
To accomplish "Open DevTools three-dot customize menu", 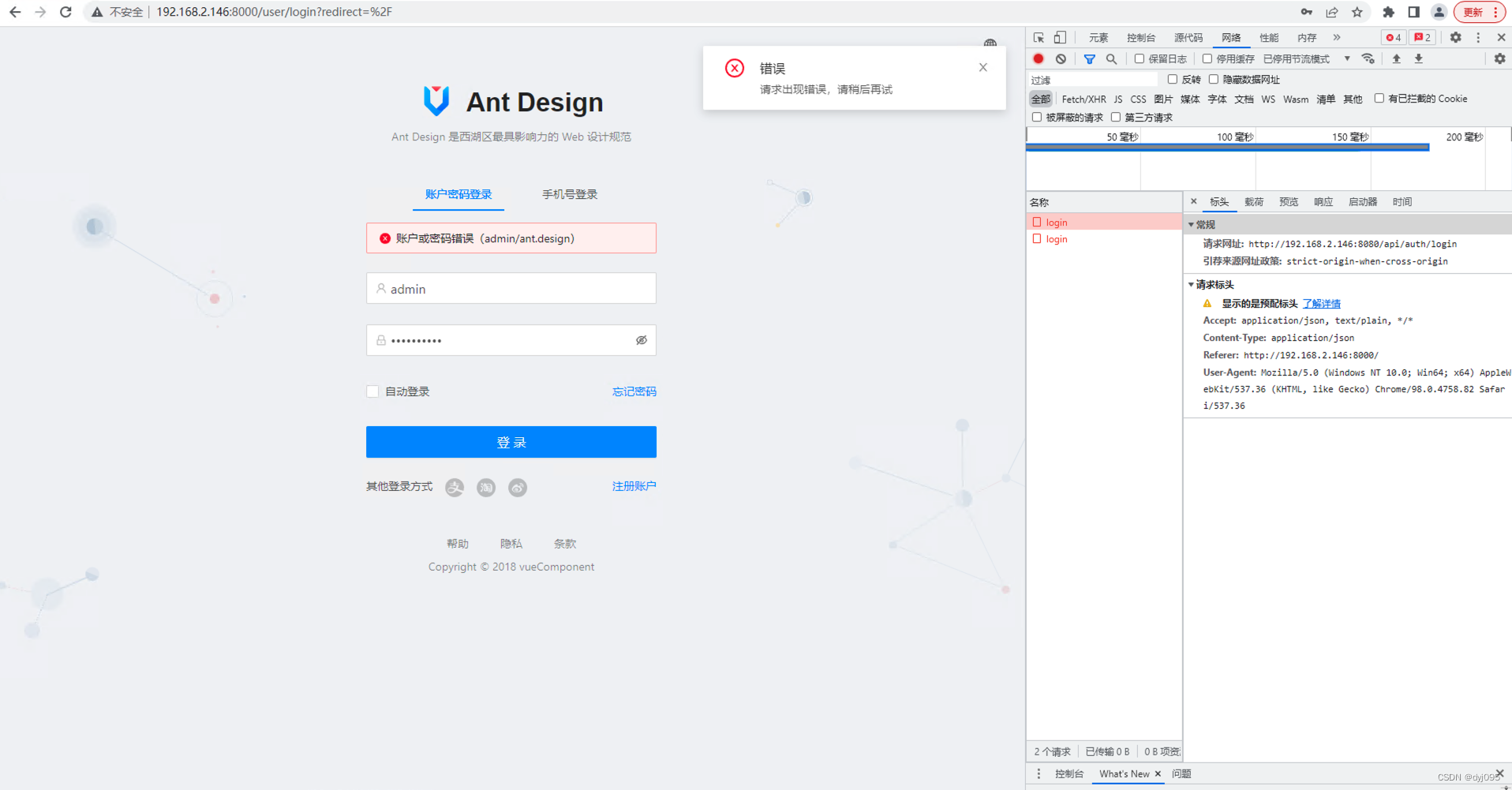I will (x=1478, y=37).
